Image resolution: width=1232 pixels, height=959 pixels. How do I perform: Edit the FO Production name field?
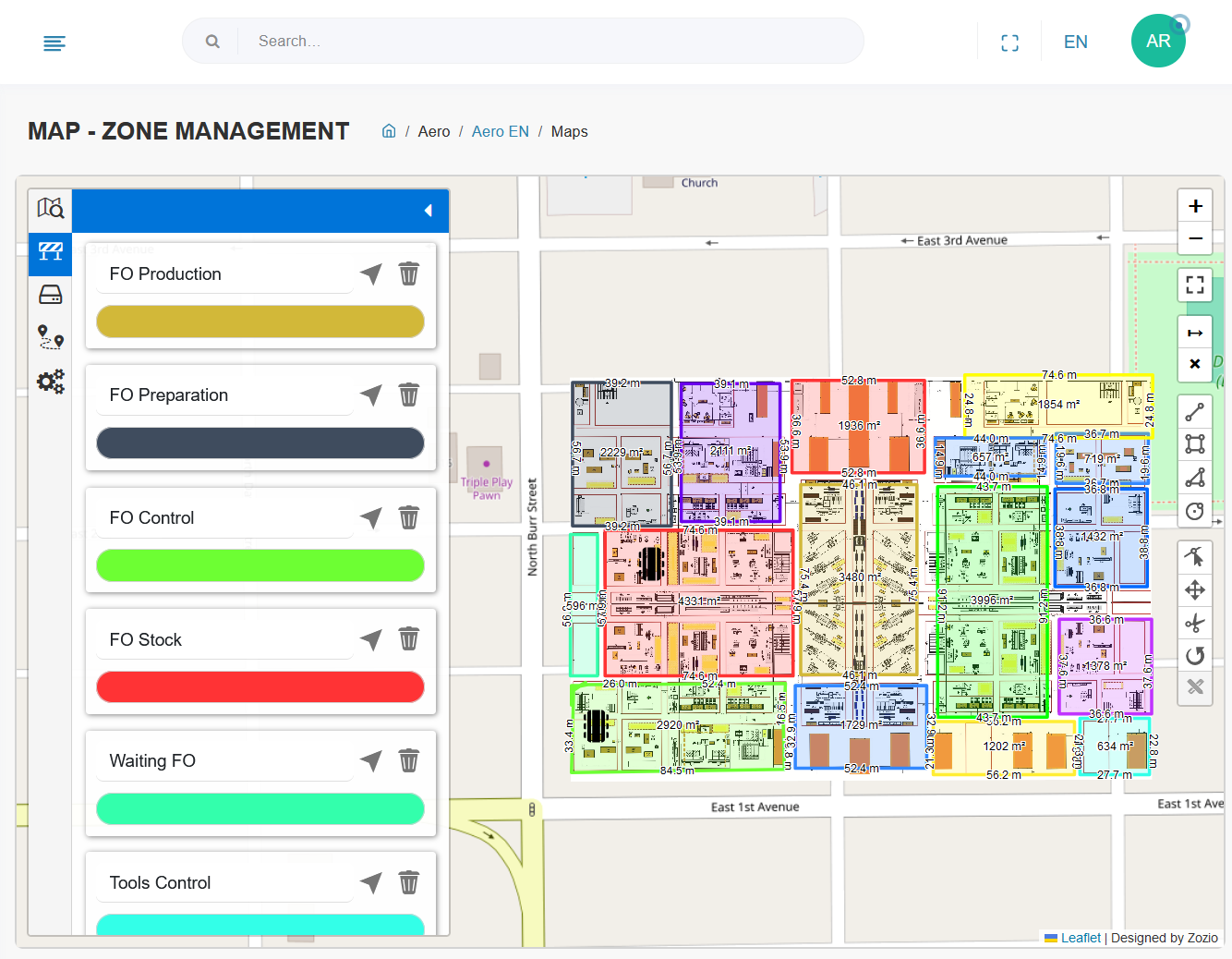coord(224,274)
